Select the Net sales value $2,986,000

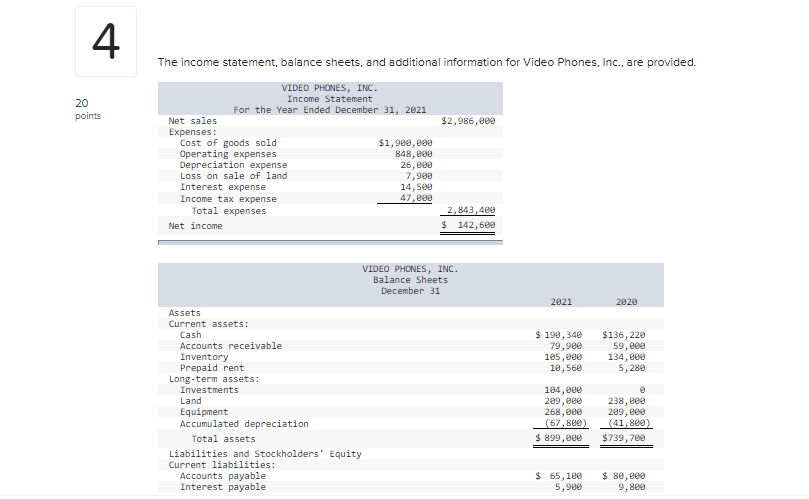click(468, 121)
